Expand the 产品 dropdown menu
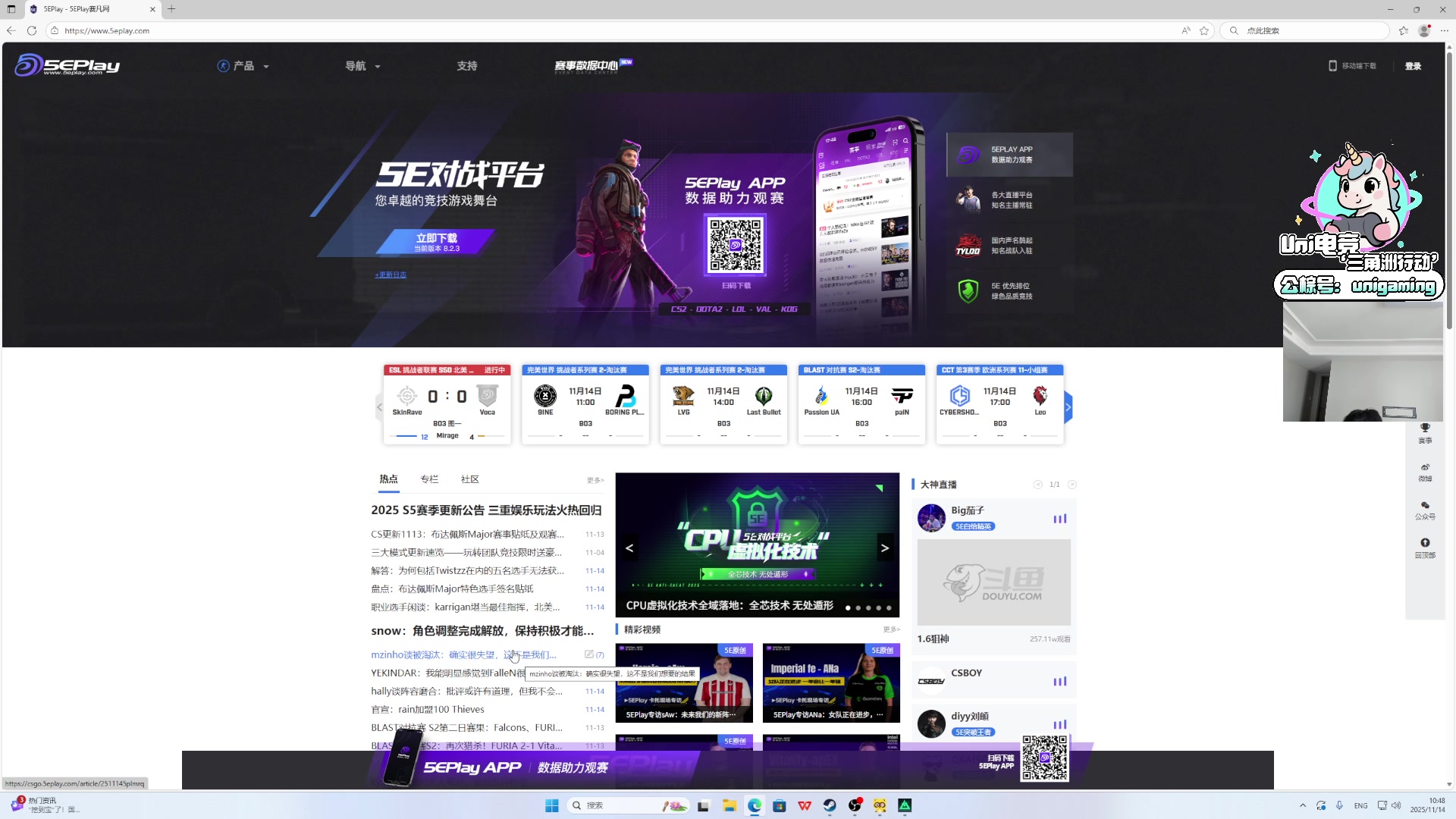 243,66
